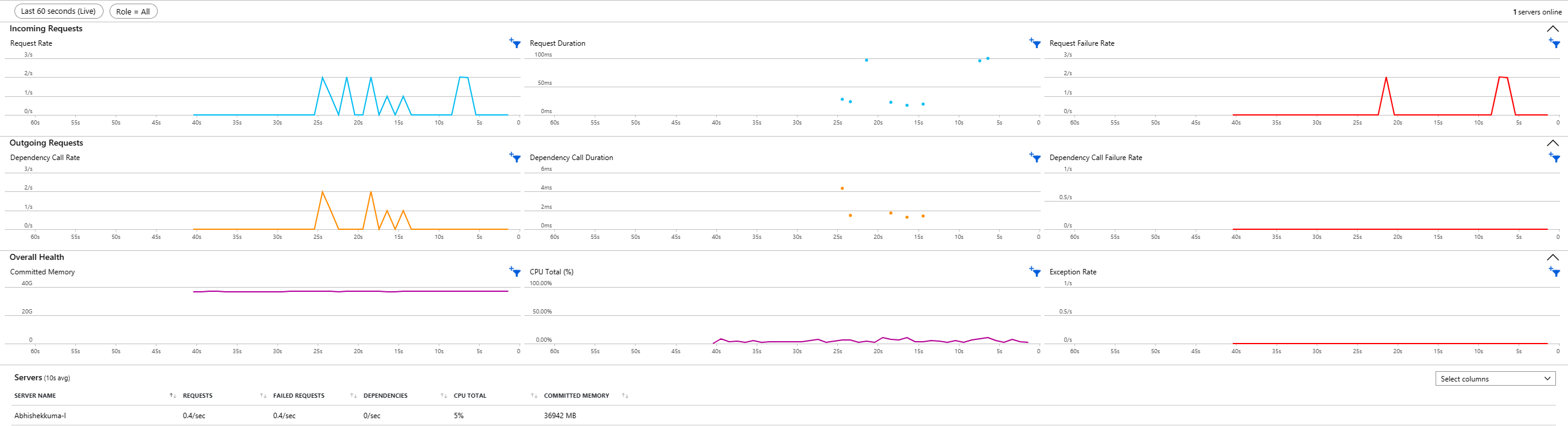The image size is (1568, 426).
Task: Open the filter for Request Rate chart
Action: point(515,43)
